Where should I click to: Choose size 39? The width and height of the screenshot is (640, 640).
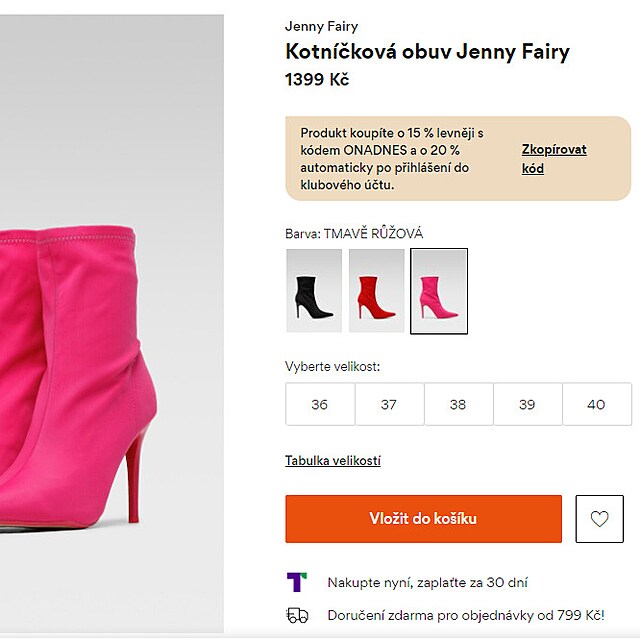527,404
